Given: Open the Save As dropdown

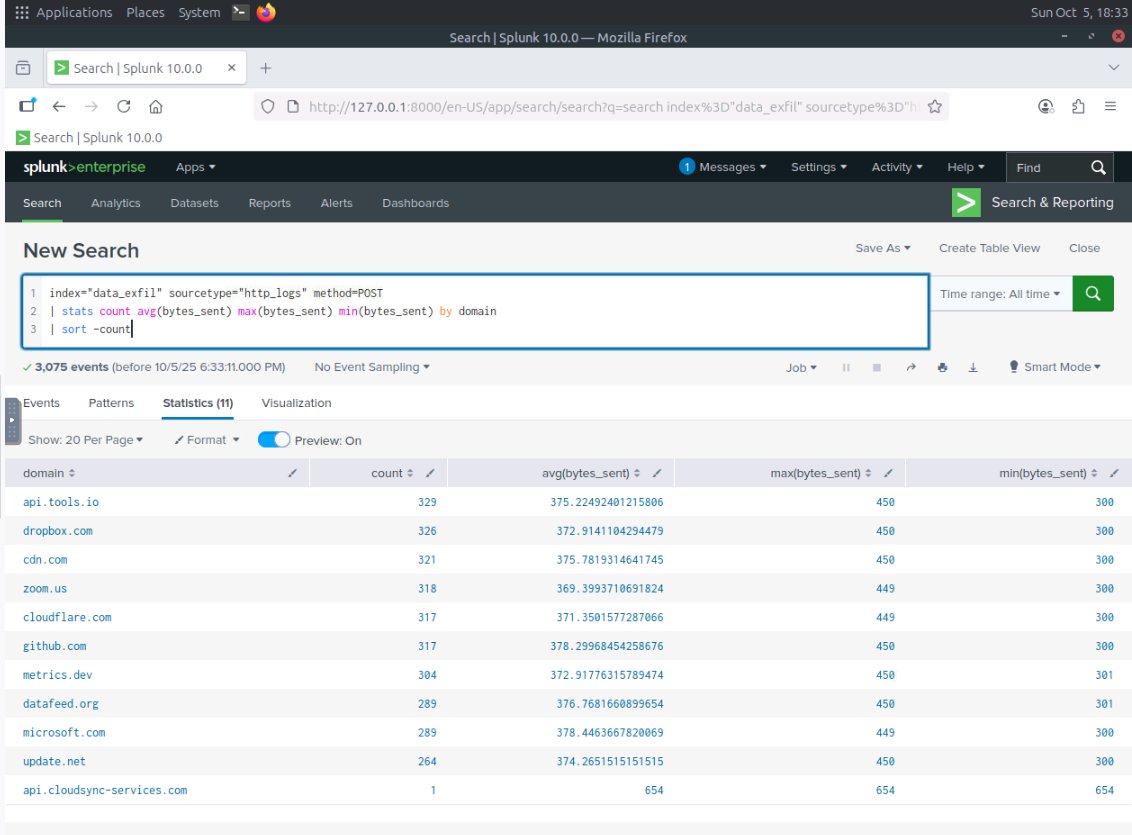Looking at the screenshot, I should [x=883, y=248].
